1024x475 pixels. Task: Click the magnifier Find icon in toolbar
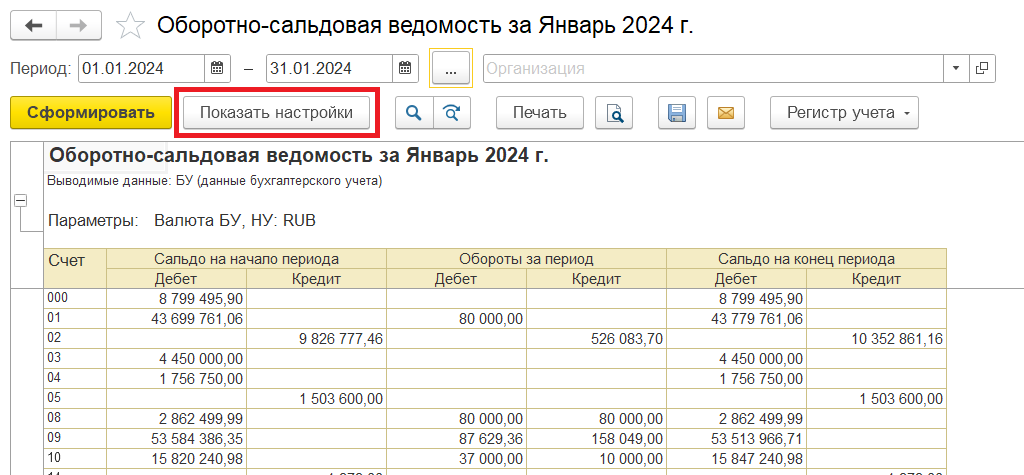click(414, 113)
